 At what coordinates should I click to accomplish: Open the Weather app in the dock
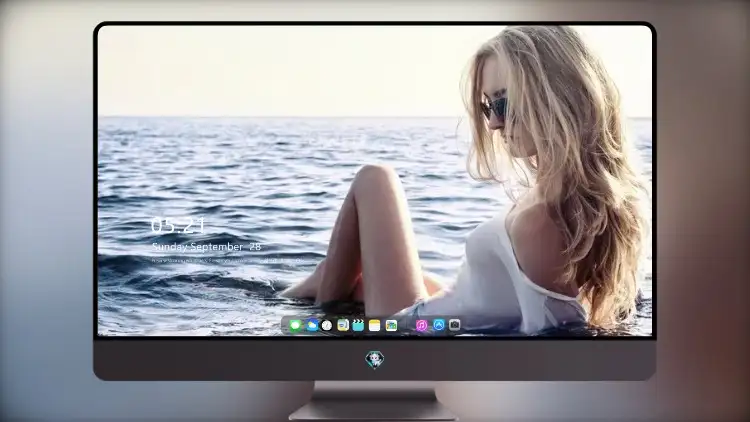tap(312, 325)
